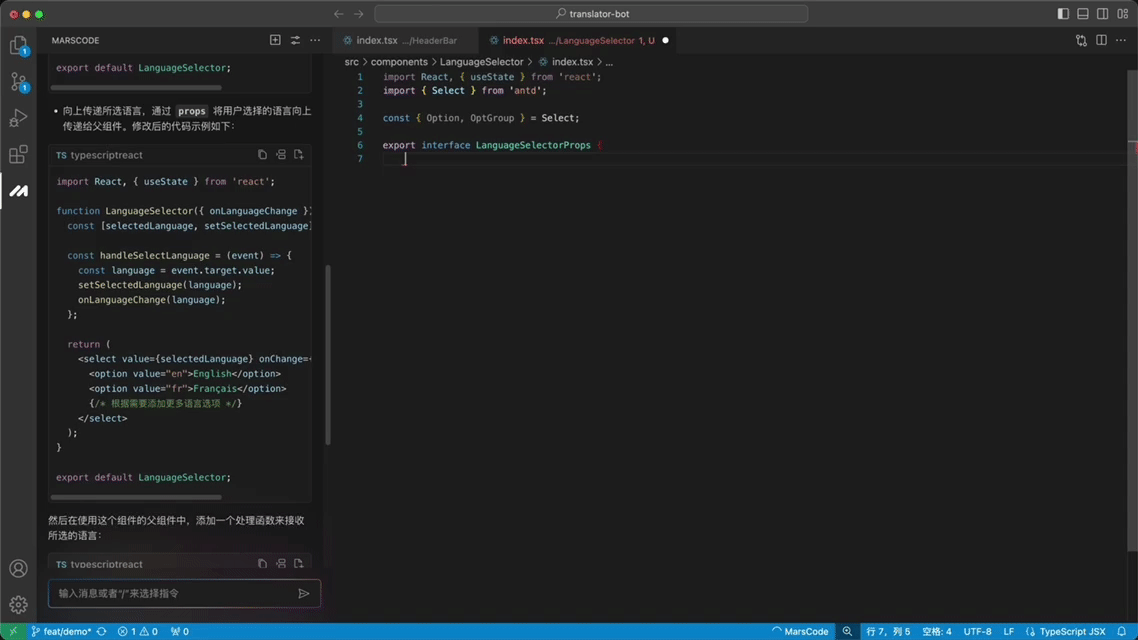Click the chat message input field
Image resolution: width=1138 pixels, height=640 pixels.
point(170,593)
